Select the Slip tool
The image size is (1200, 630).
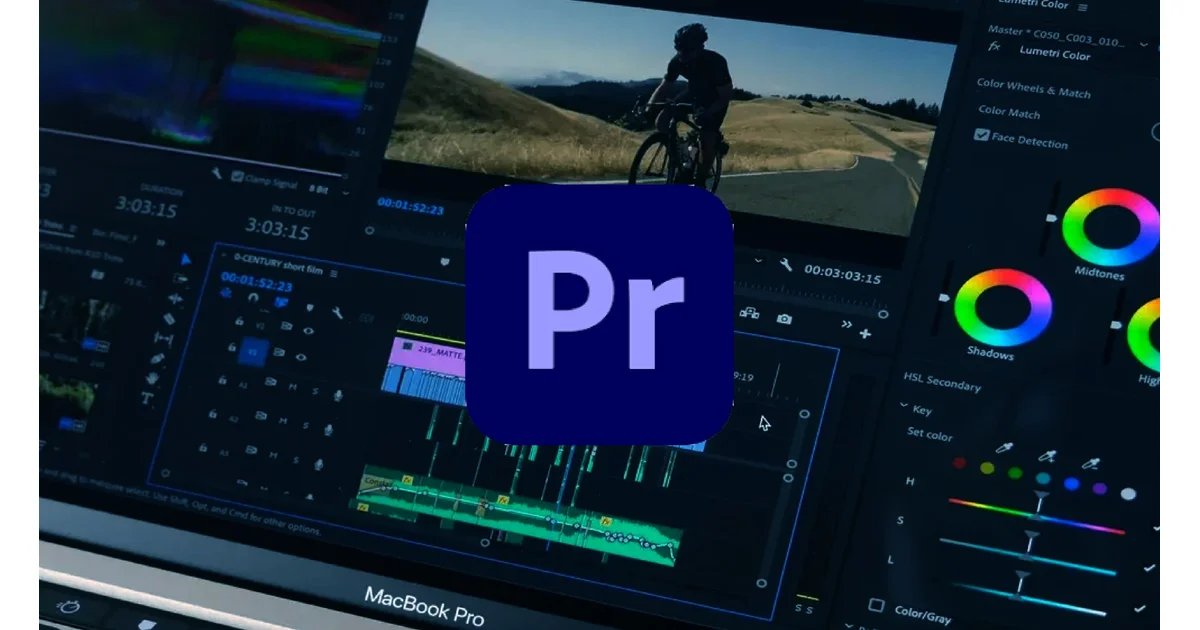(163, 338)
